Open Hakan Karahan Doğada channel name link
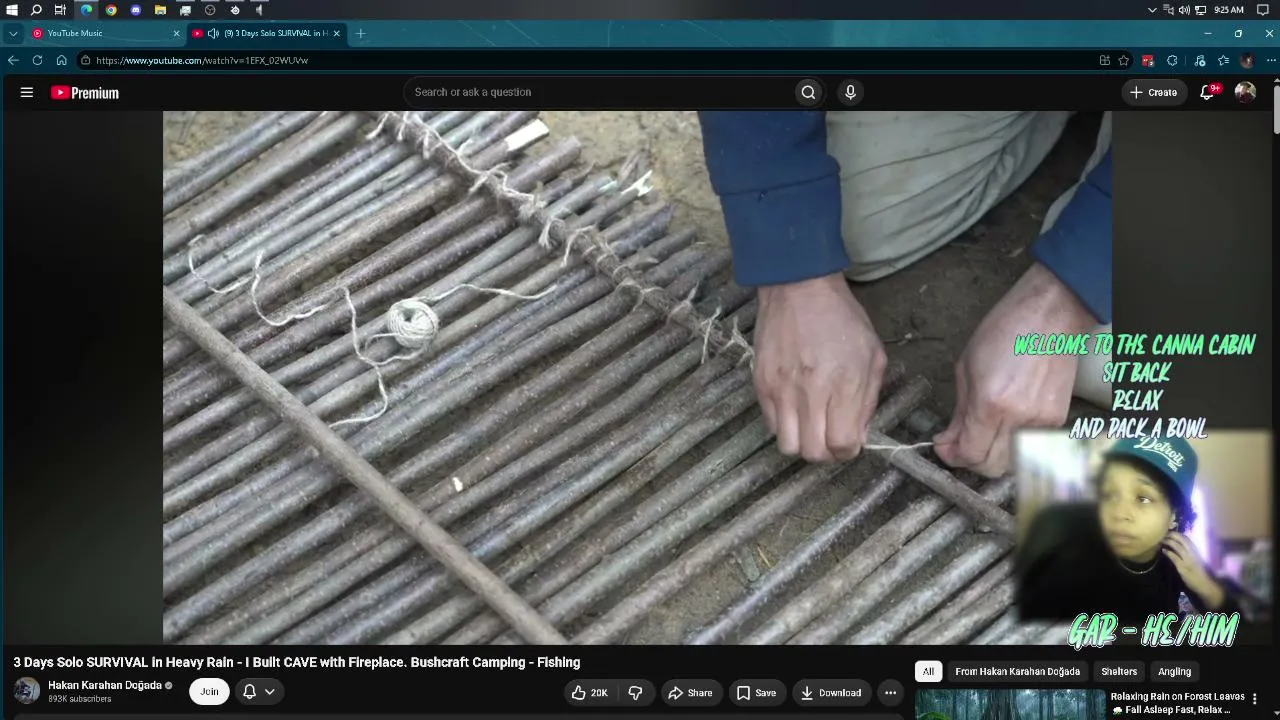 click(105, 685)
